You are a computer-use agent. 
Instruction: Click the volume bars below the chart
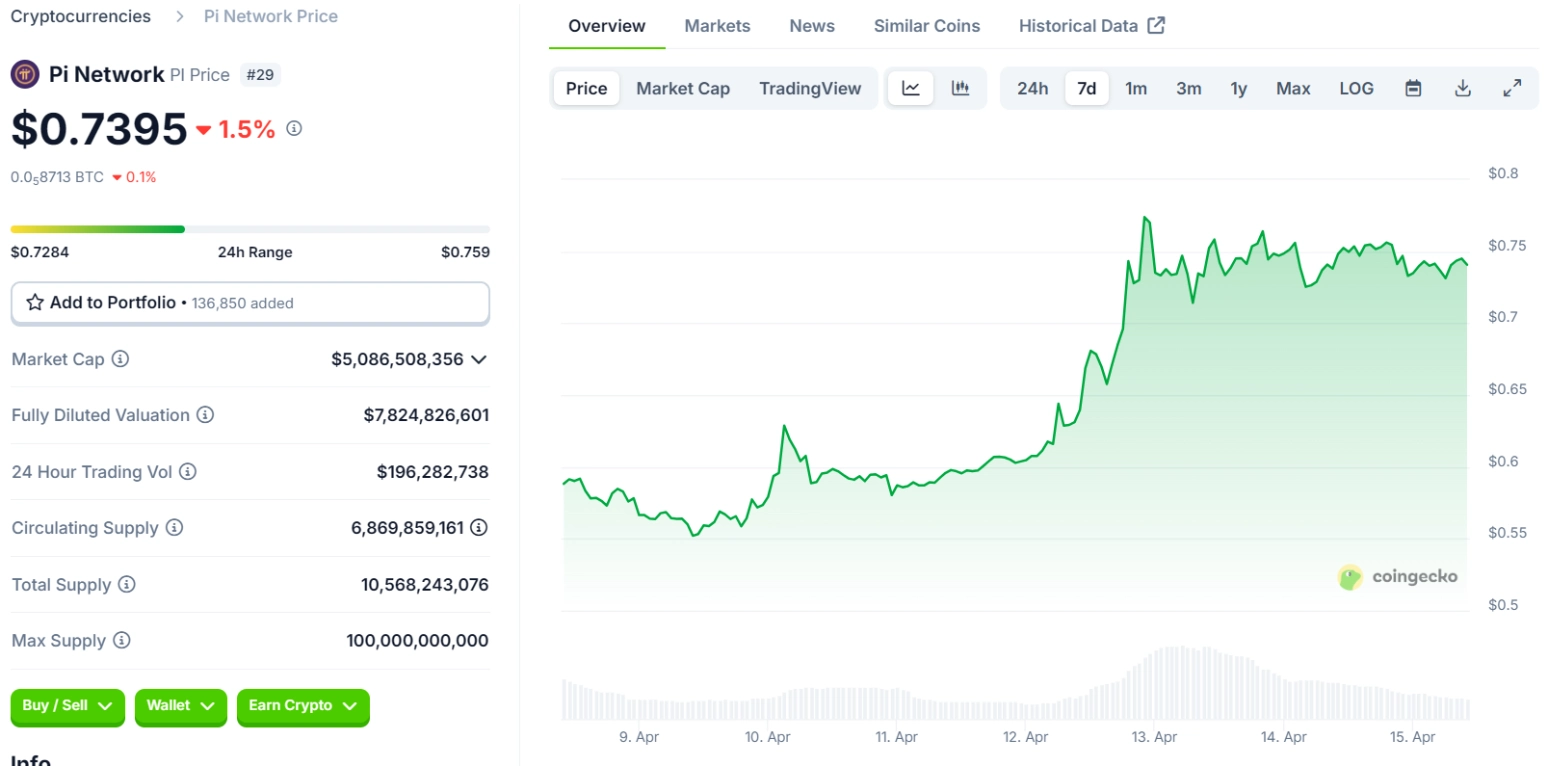tap(1015, 685)
